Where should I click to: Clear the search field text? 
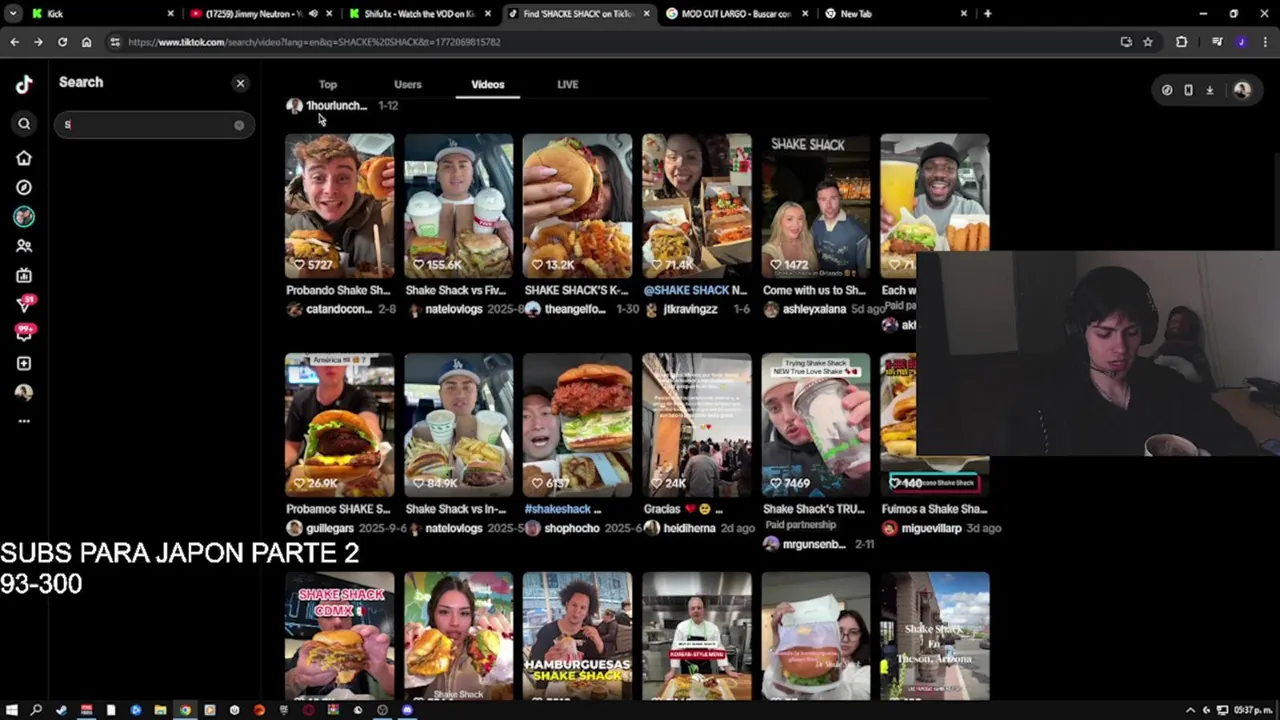(239, 125)
